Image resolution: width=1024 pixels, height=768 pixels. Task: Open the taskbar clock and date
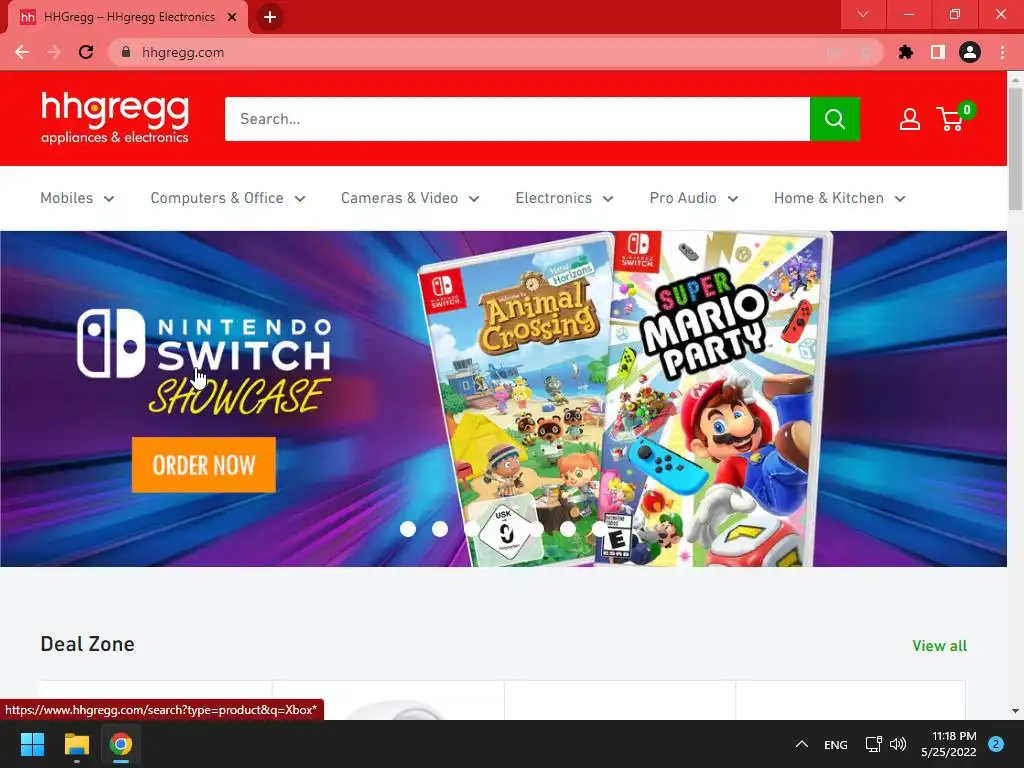click(x=948, y=744)
